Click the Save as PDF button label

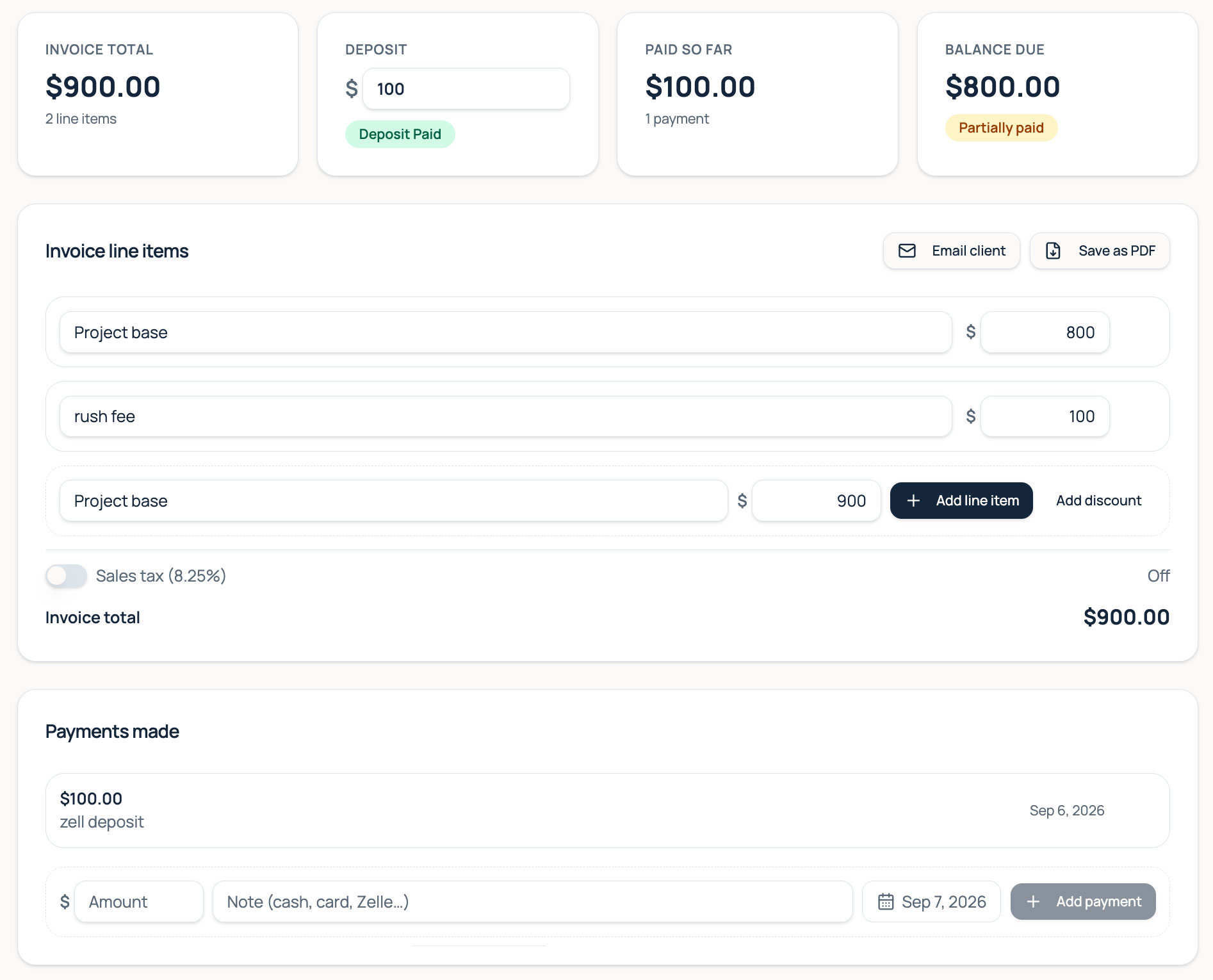pos(1117,251)
